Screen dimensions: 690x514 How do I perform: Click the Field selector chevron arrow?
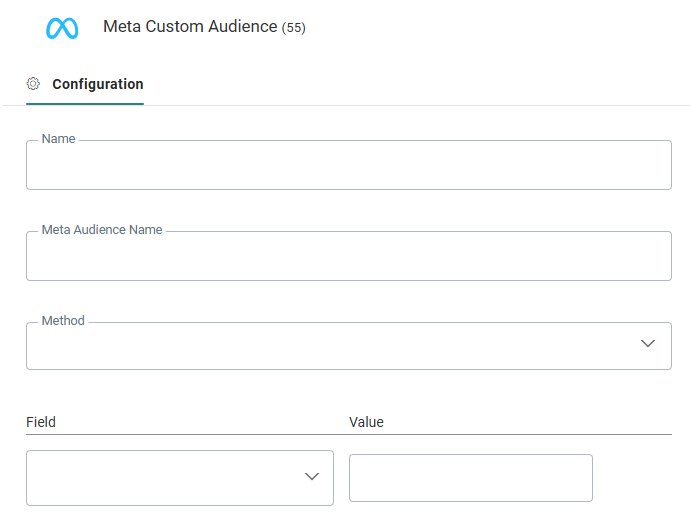[311, 477]
